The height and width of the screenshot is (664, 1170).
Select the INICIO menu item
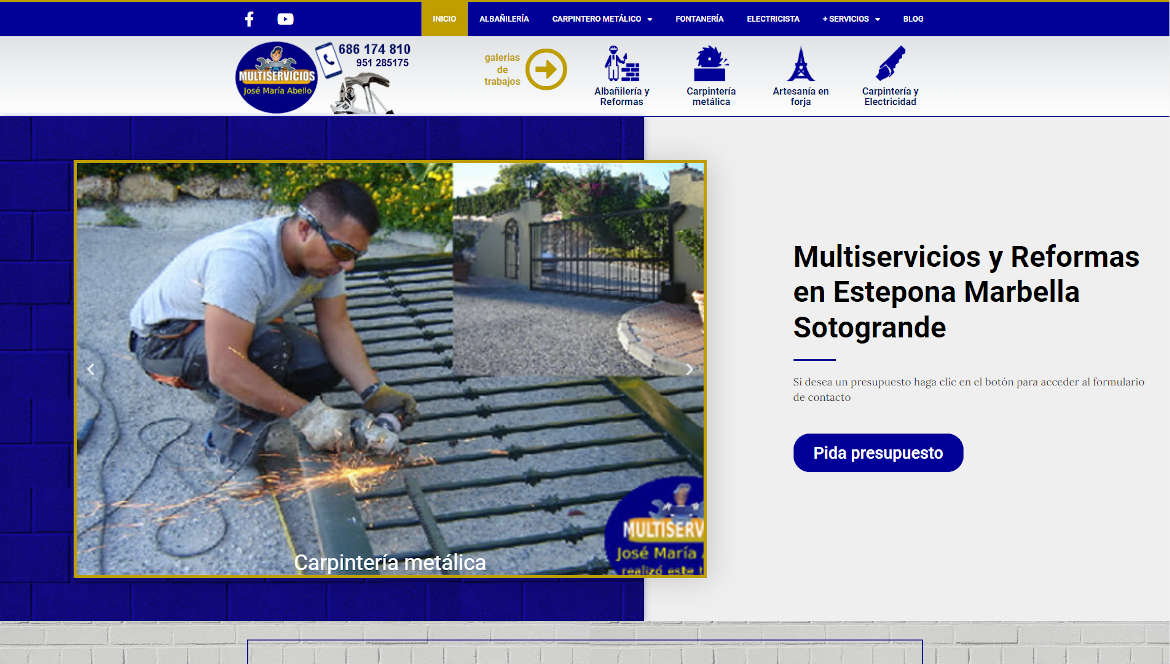[444, 19]
